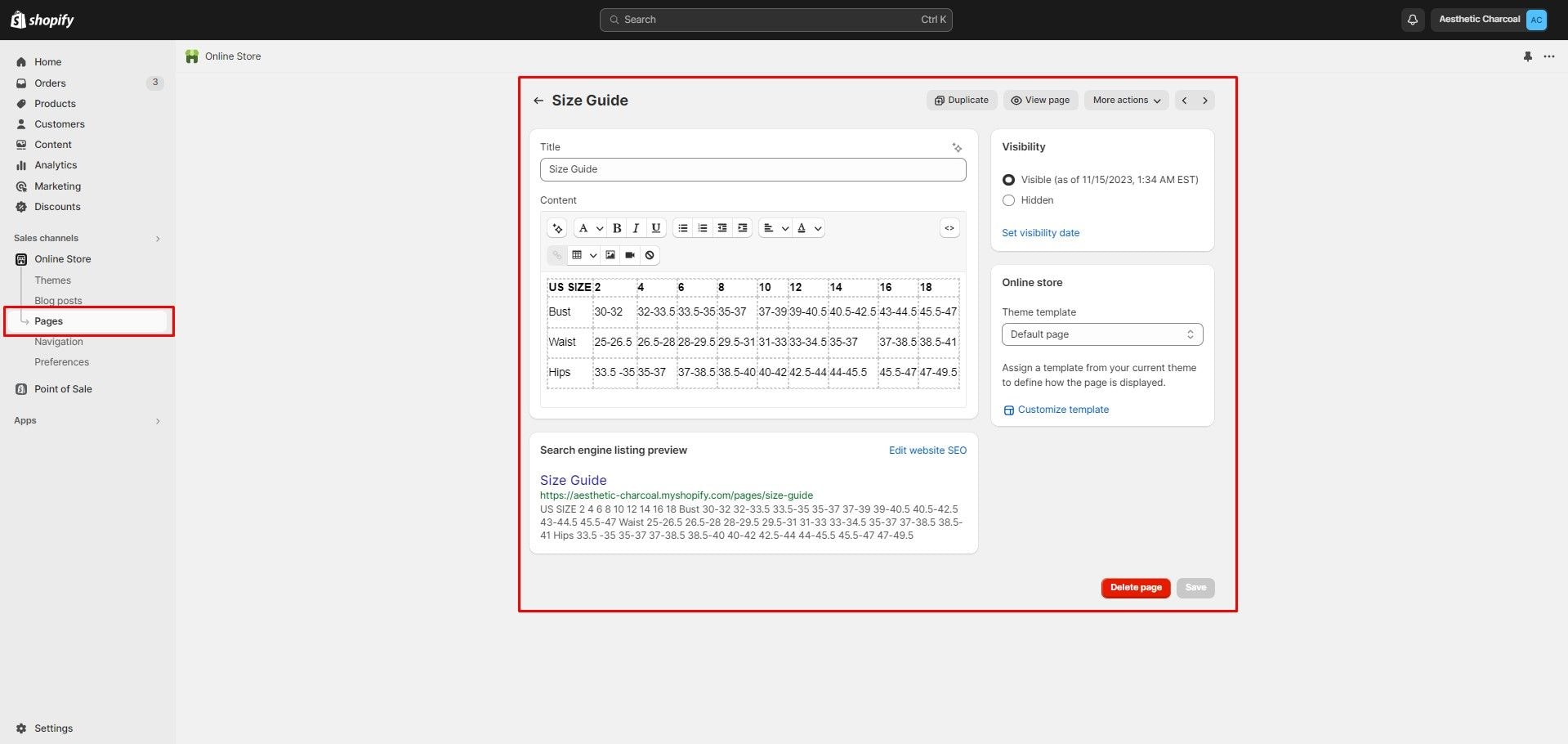Insert an image into page content
1568x744 pixels.
tap(610, 255)
